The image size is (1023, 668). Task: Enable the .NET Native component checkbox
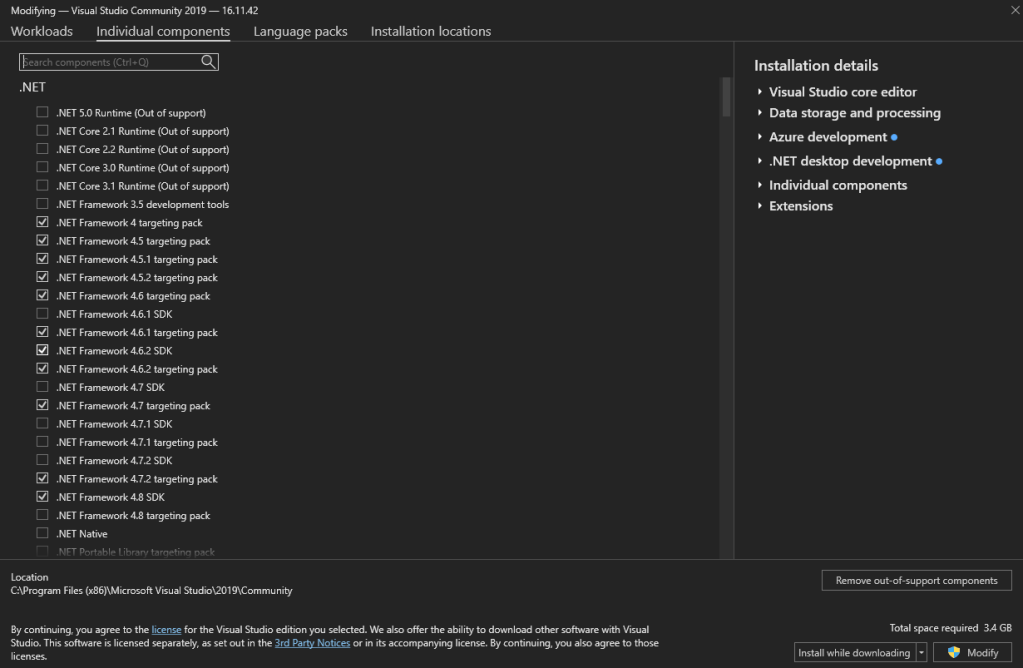coord(42,534)
